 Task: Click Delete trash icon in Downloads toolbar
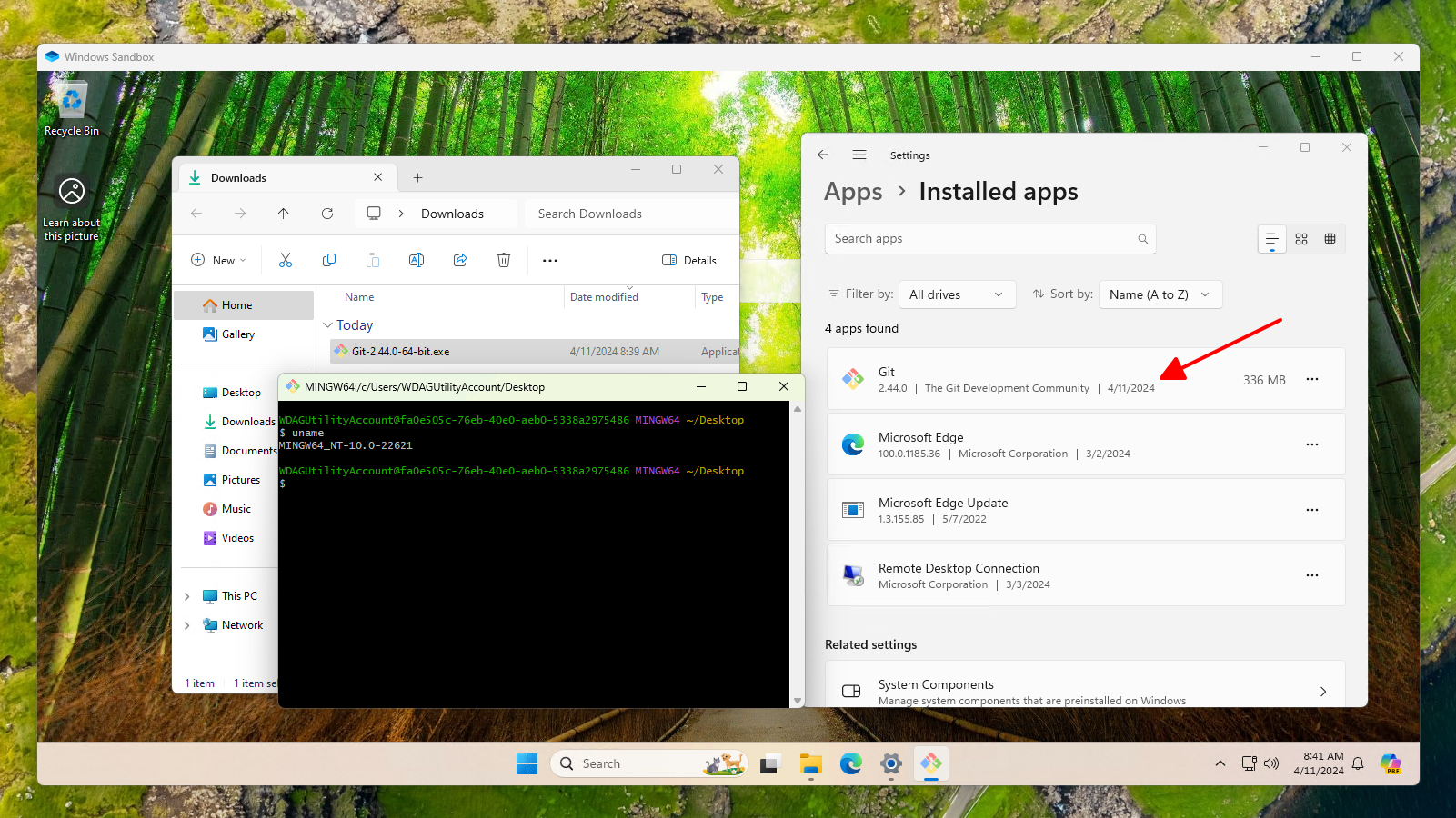click(x=504, y=260)
